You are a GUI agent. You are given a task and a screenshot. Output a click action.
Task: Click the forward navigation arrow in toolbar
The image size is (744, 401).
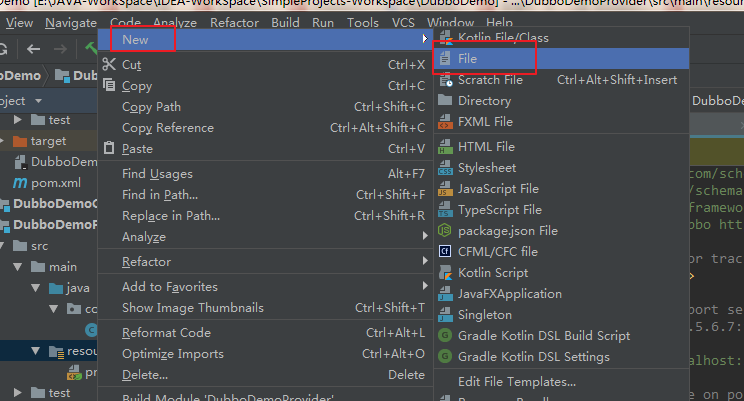pos(60,49)
